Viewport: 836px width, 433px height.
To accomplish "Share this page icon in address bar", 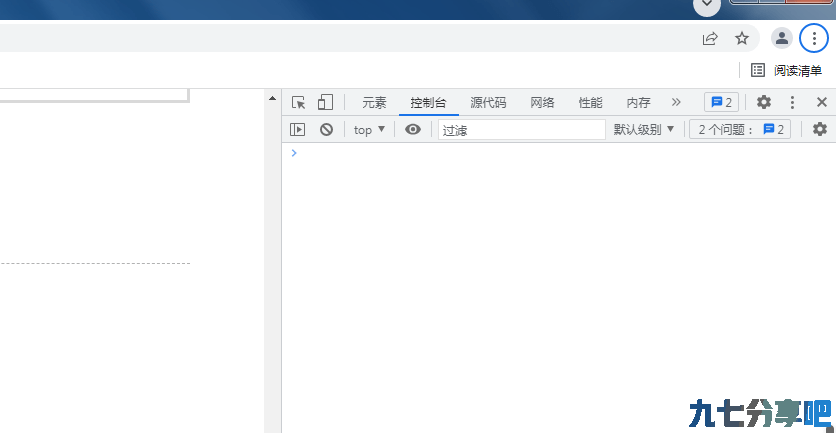I will coord(710,38).
